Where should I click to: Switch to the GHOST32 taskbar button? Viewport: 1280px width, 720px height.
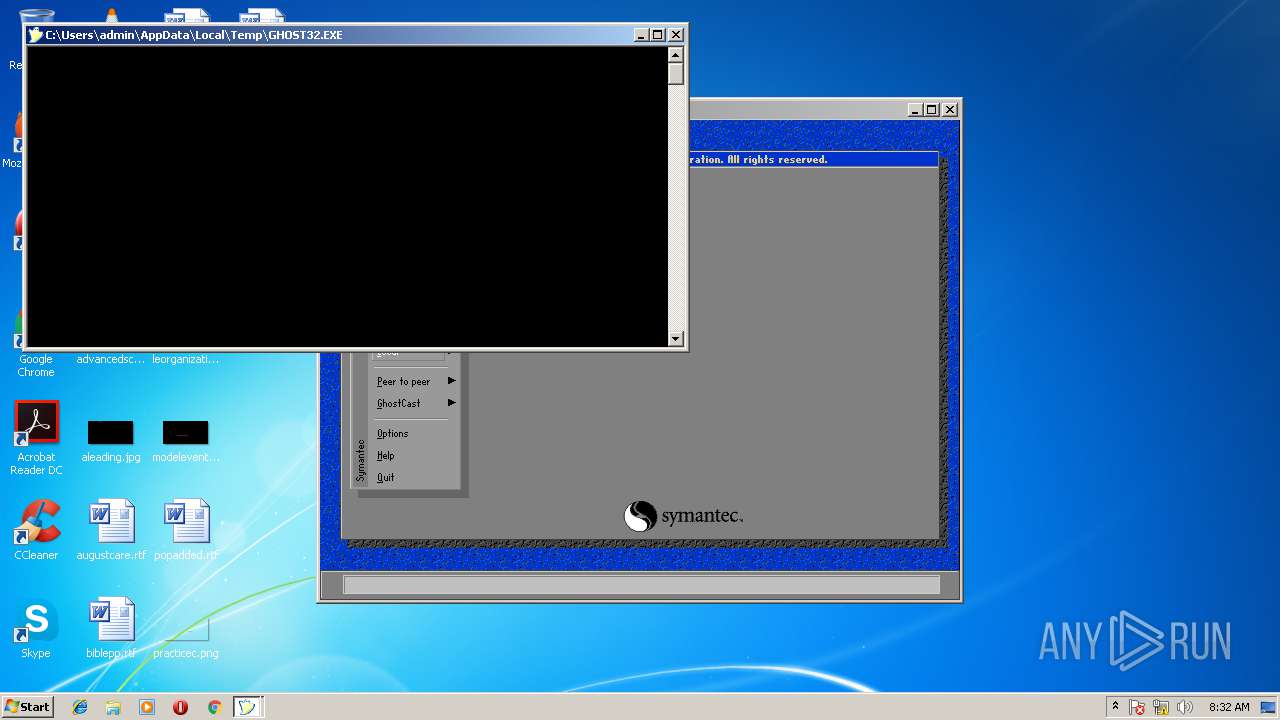tap(247, 707)
